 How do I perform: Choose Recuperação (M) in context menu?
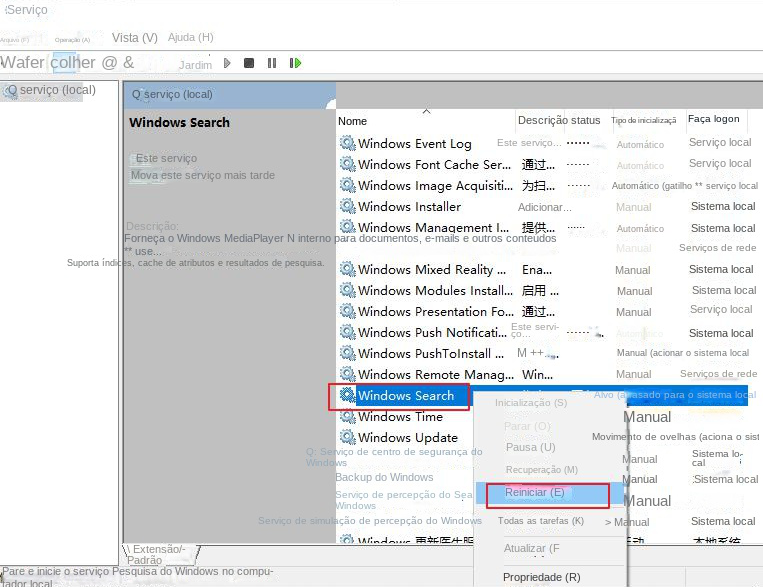click(542, 470)
